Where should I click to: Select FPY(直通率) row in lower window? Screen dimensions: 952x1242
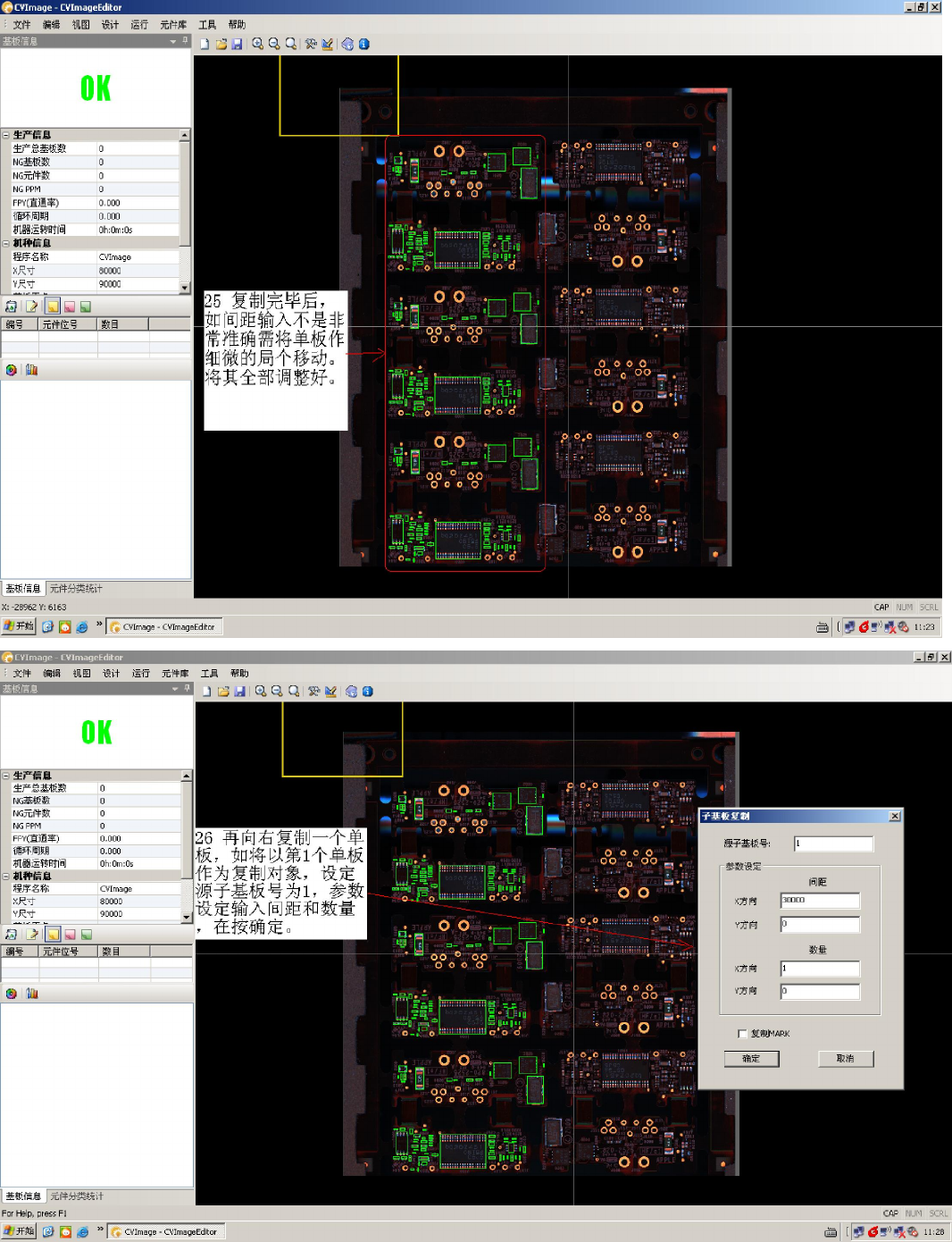tap(96, 839)
